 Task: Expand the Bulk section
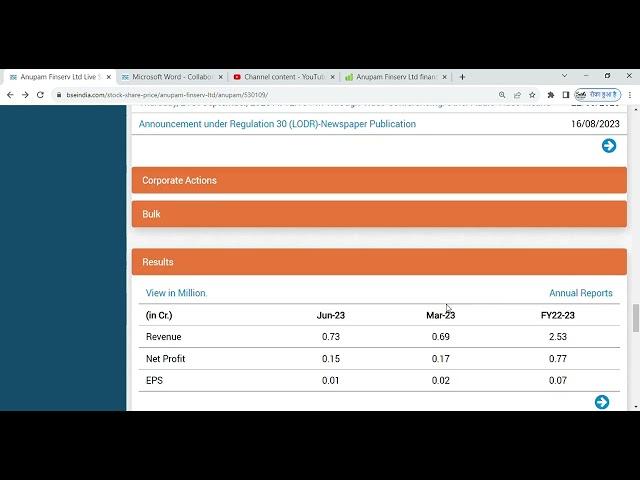(x=379, y=214)
